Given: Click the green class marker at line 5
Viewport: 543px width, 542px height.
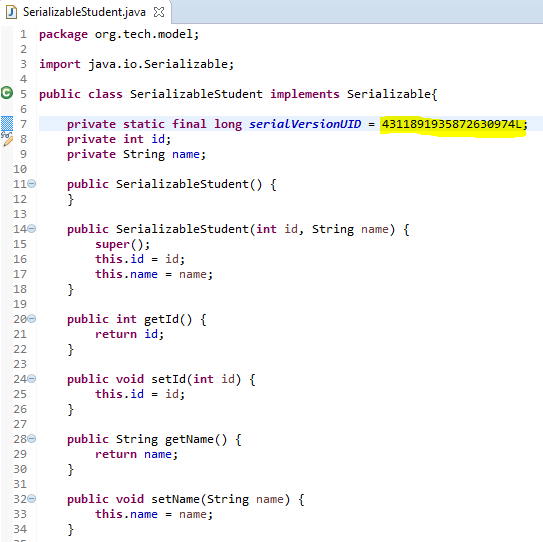Looking at the screenshot, I should pyautogui.click(x=7, y=93).
